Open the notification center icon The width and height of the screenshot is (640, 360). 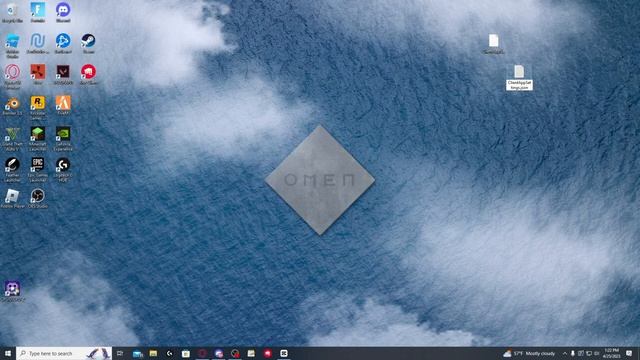[629, 353]
